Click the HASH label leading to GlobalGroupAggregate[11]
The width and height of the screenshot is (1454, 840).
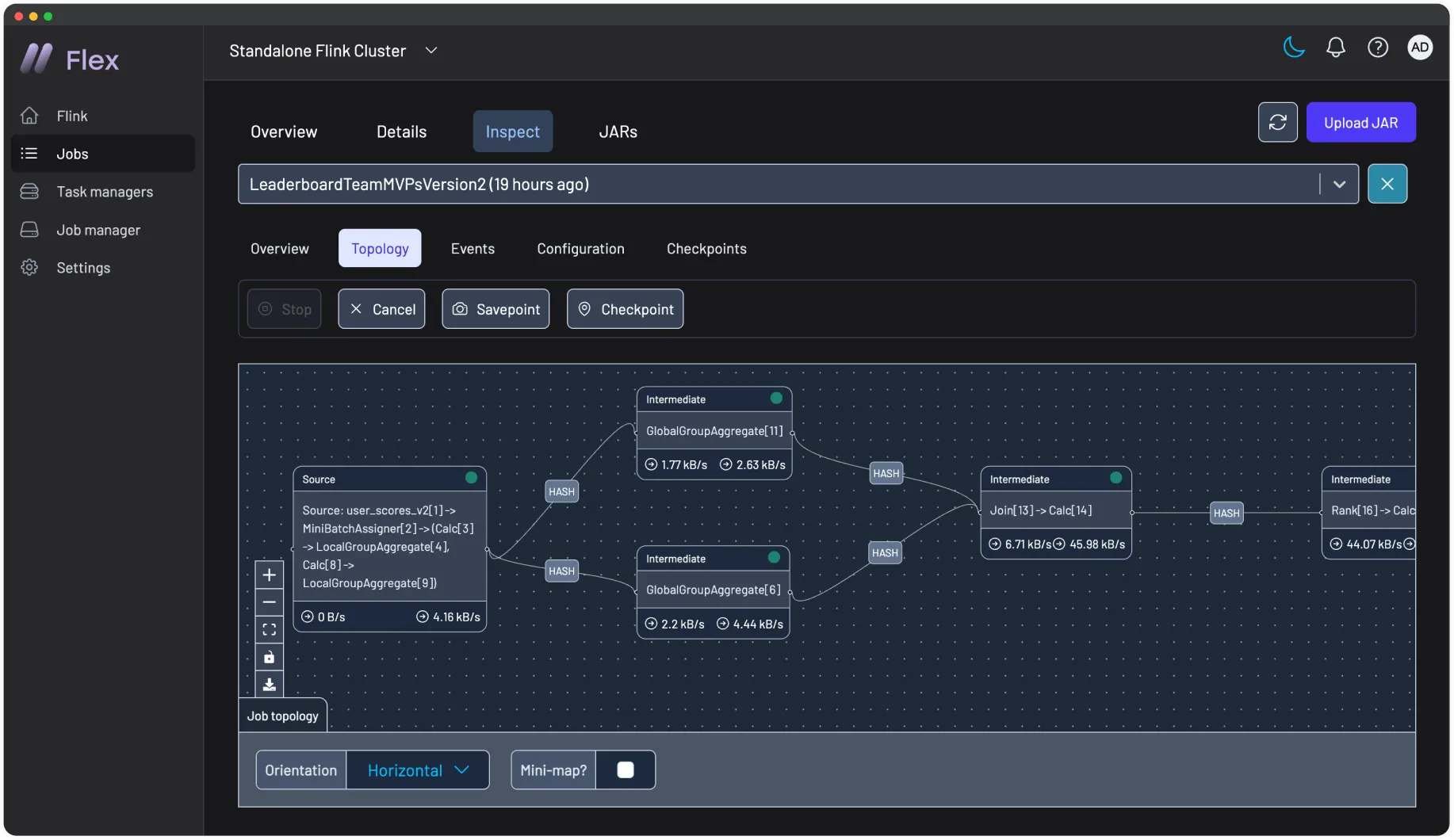561,491
